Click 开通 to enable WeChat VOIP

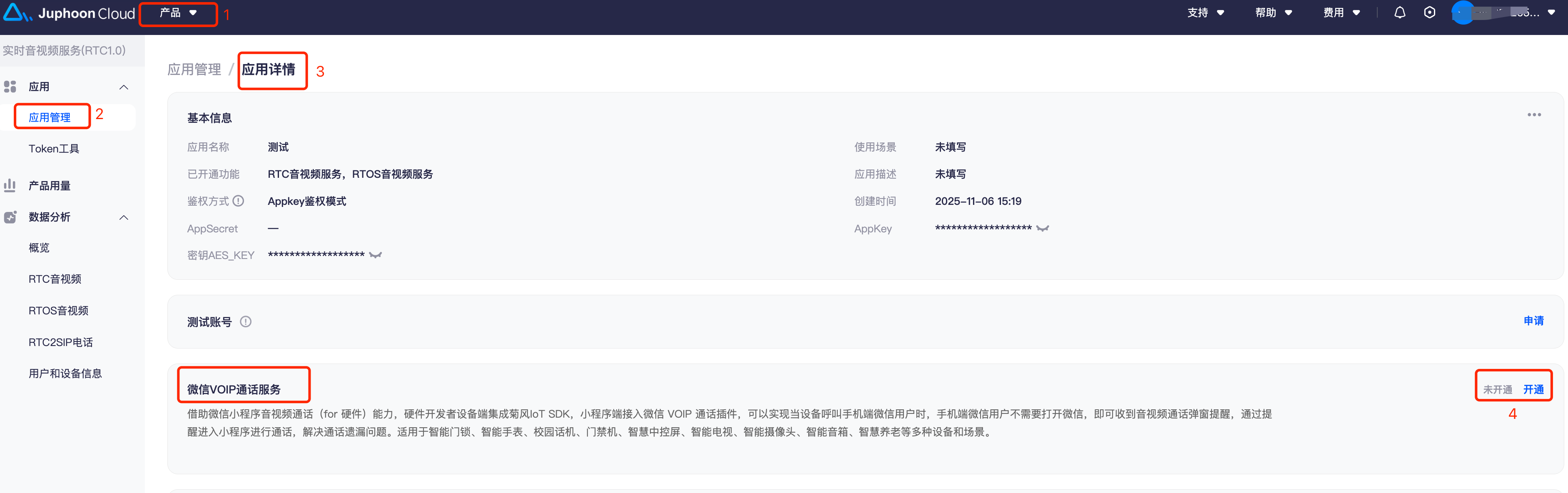1533,390
